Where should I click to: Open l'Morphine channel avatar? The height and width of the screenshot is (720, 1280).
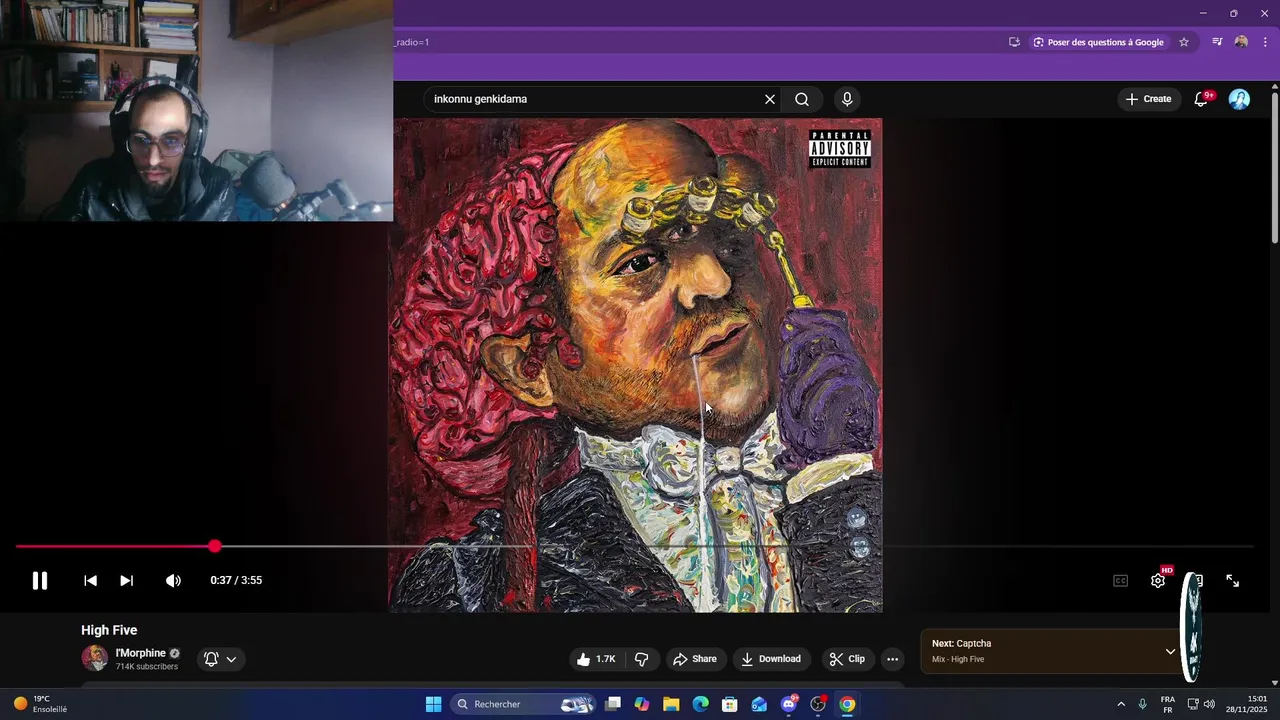(x=95, y=658)
